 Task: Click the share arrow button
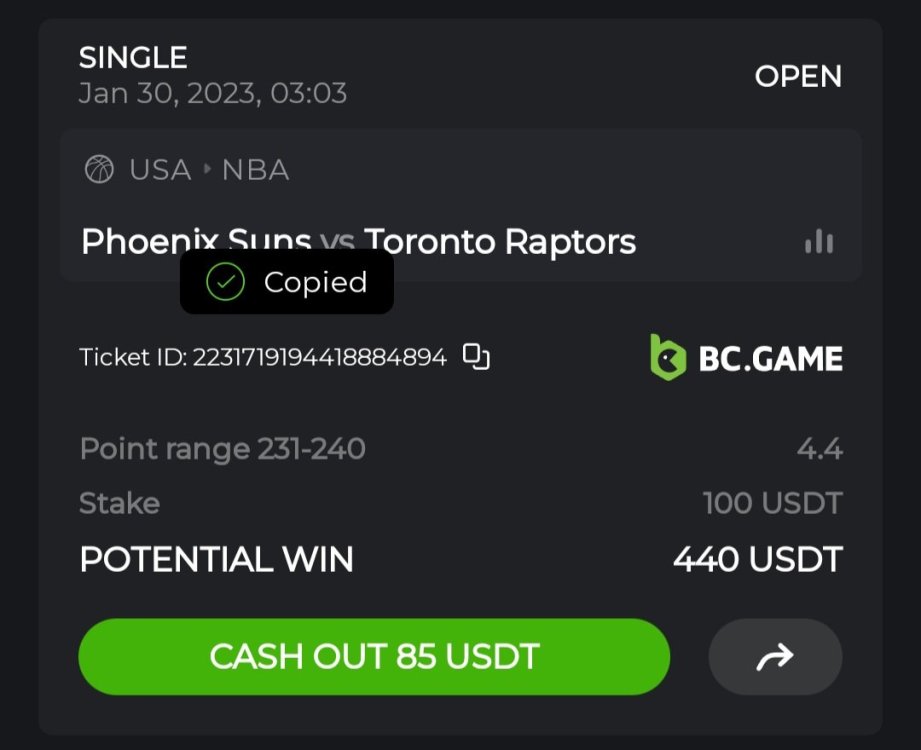tap(775, 656)
